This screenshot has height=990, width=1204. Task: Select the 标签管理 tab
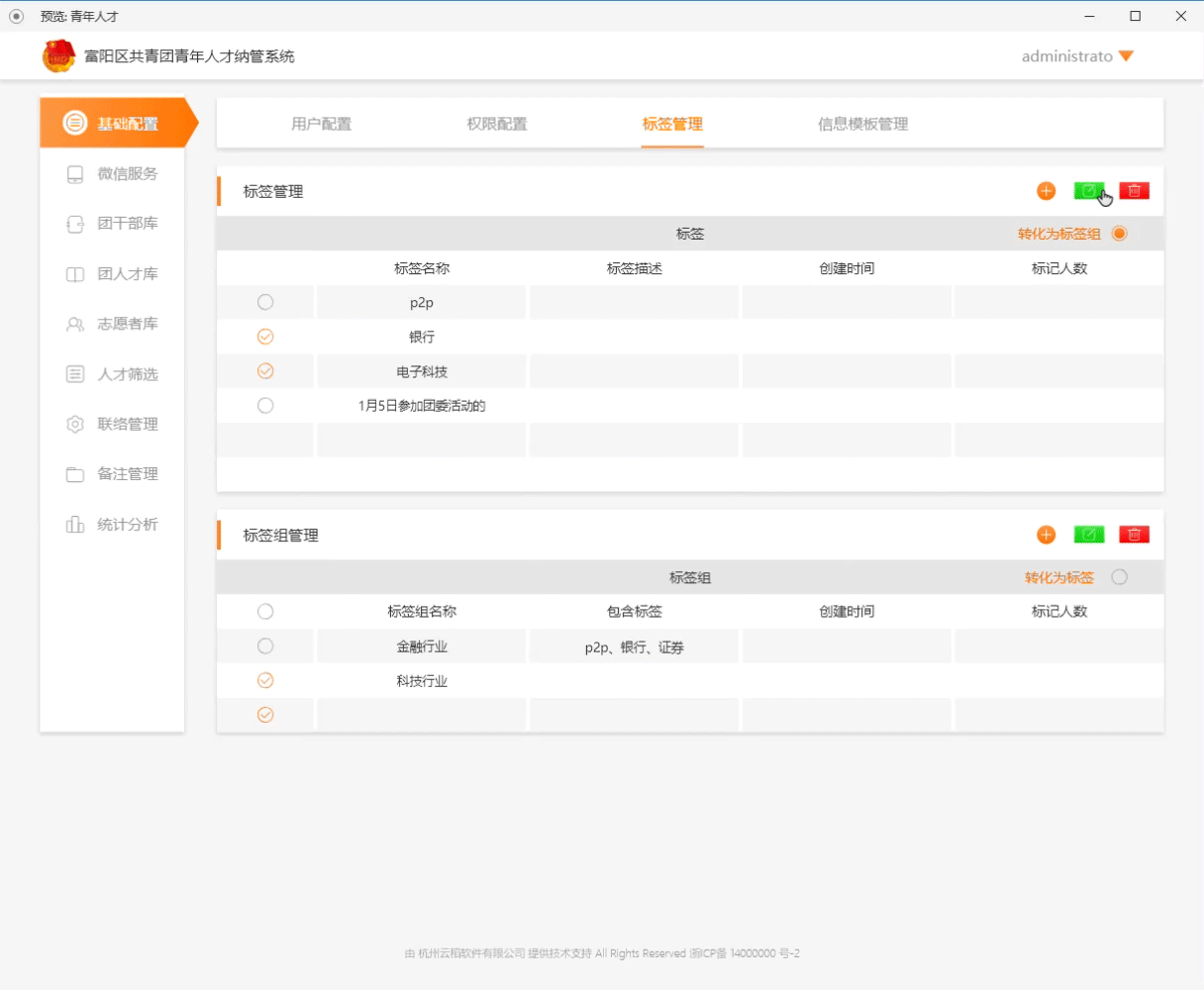click(x=672, y=124)
